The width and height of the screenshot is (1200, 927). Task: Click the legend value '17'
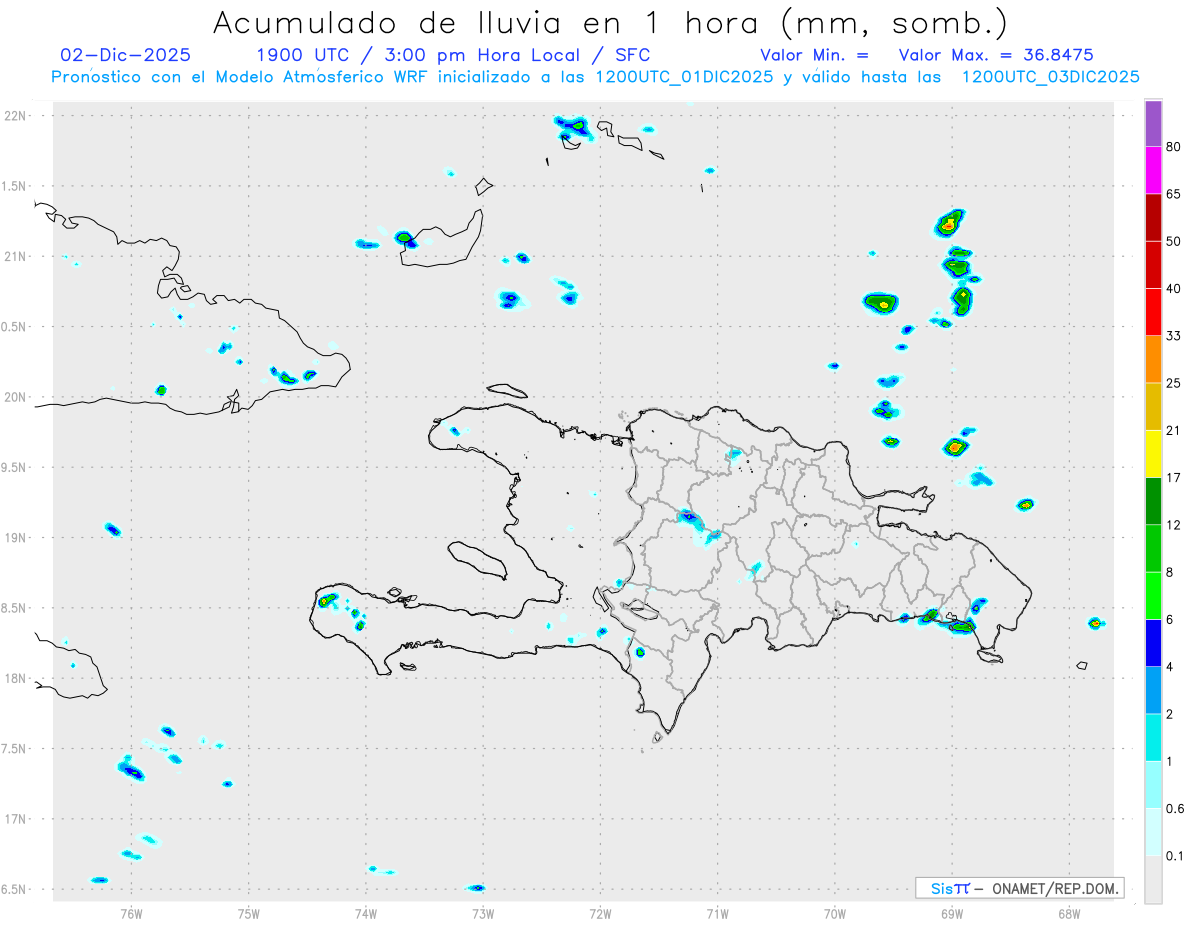tap(1174, 478)
